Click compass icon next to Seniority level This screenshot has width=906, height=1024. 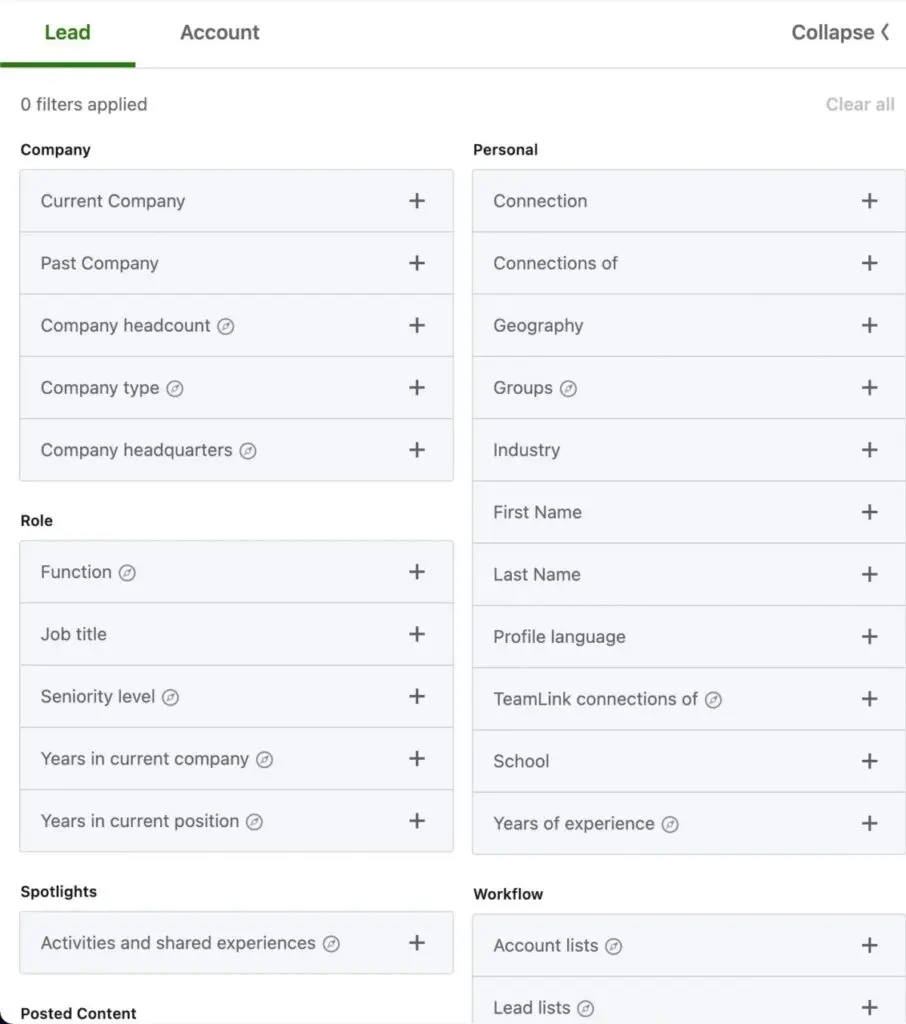coord(171,698)
